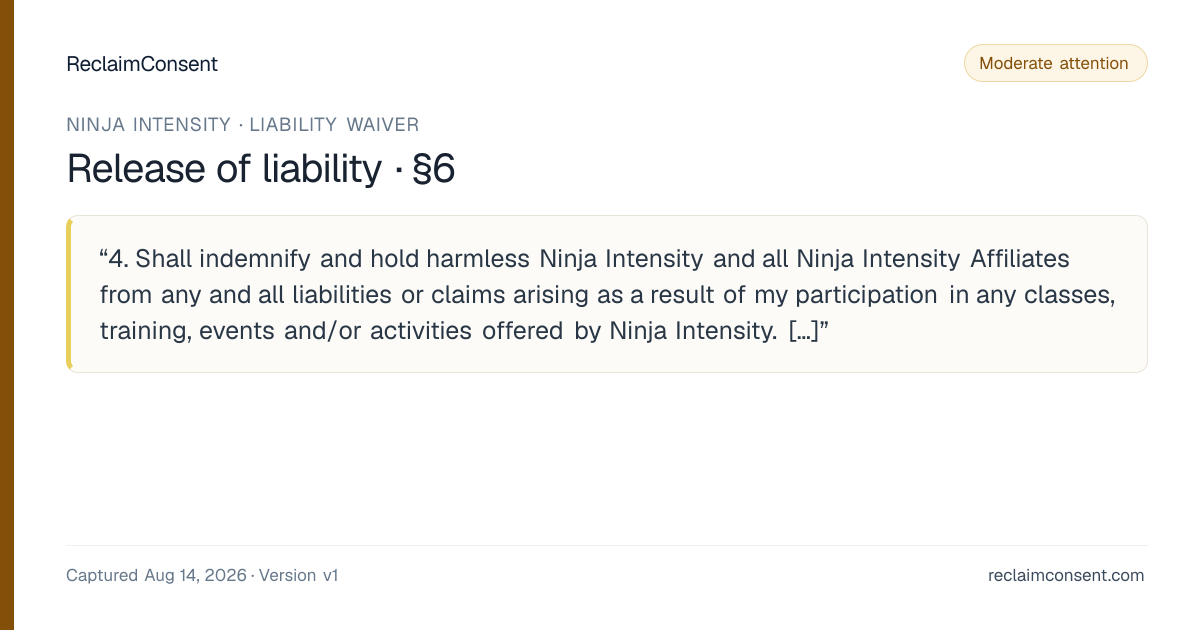Click the yellow accent bar of the quote
The height and width of the screenshot is (630, 1200).
coord(69,294)
